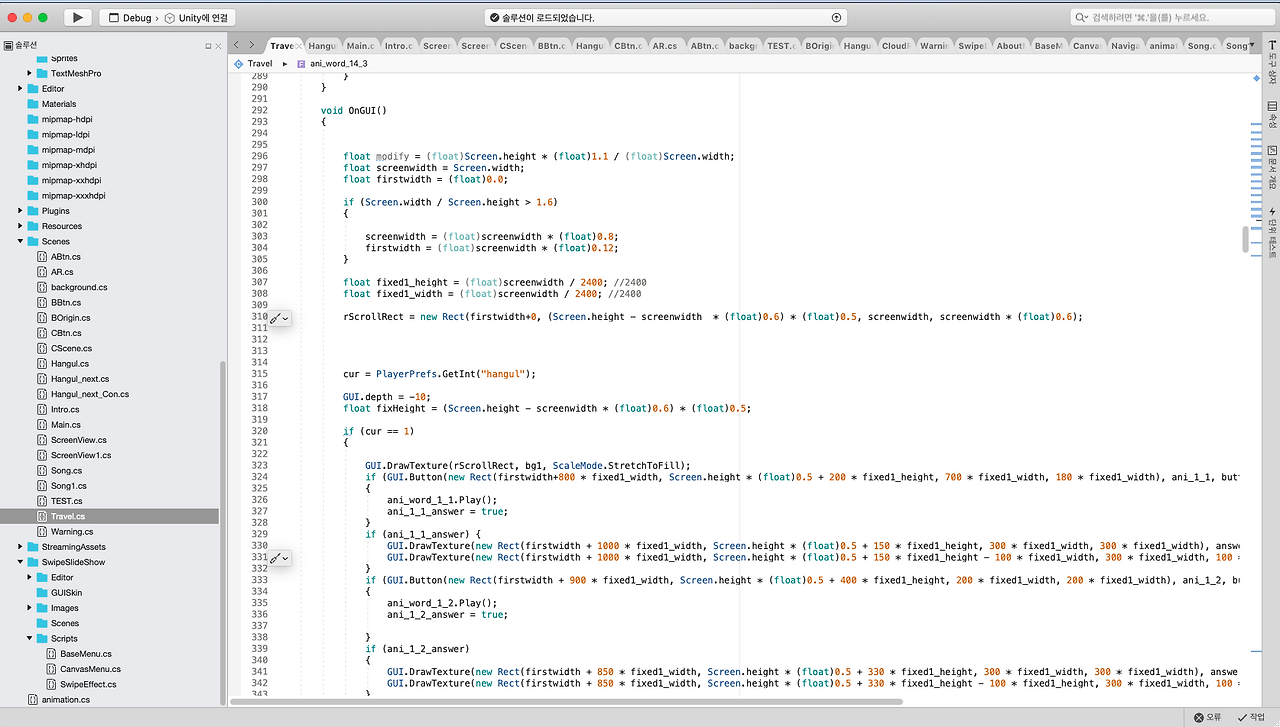
Task: Select the mipmap-hdpi folder
Action: [67, 119]
